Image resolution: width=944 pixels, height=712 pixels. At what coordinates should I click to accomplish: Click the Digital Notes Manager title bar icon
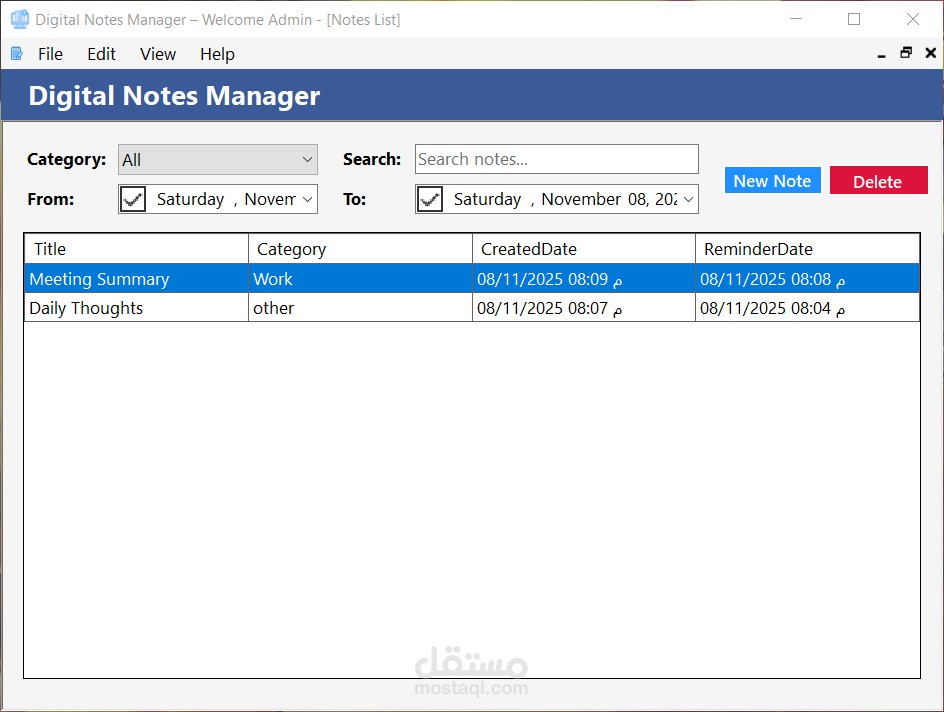19,19
